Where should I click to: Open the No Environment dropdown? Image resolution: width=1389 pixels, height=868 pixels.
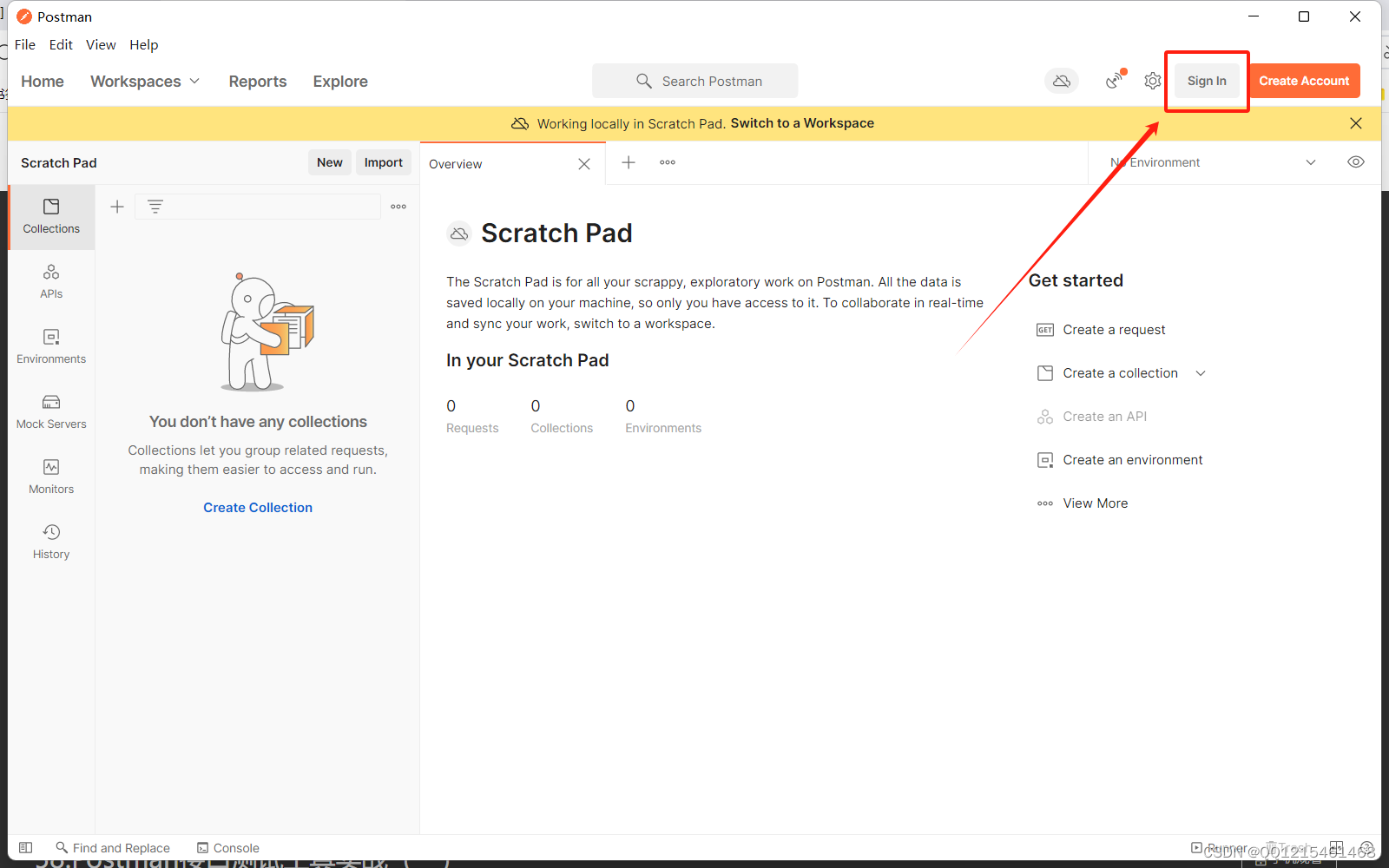pos(1213,162)
